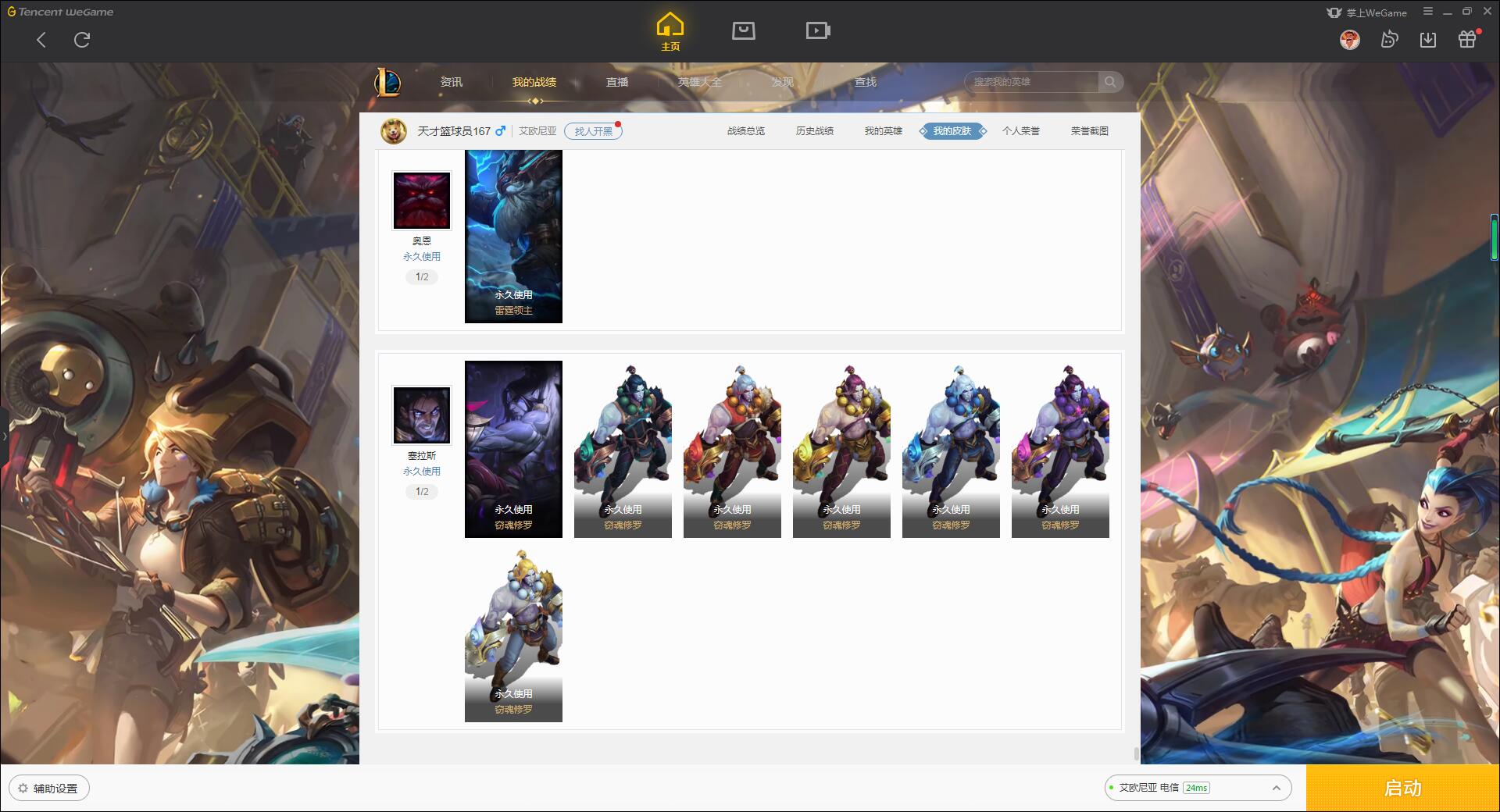Image resolution: width=1500 pixels, height=812 pixels.
Task: Open the gift box icon
Action: pos(1467,40)
